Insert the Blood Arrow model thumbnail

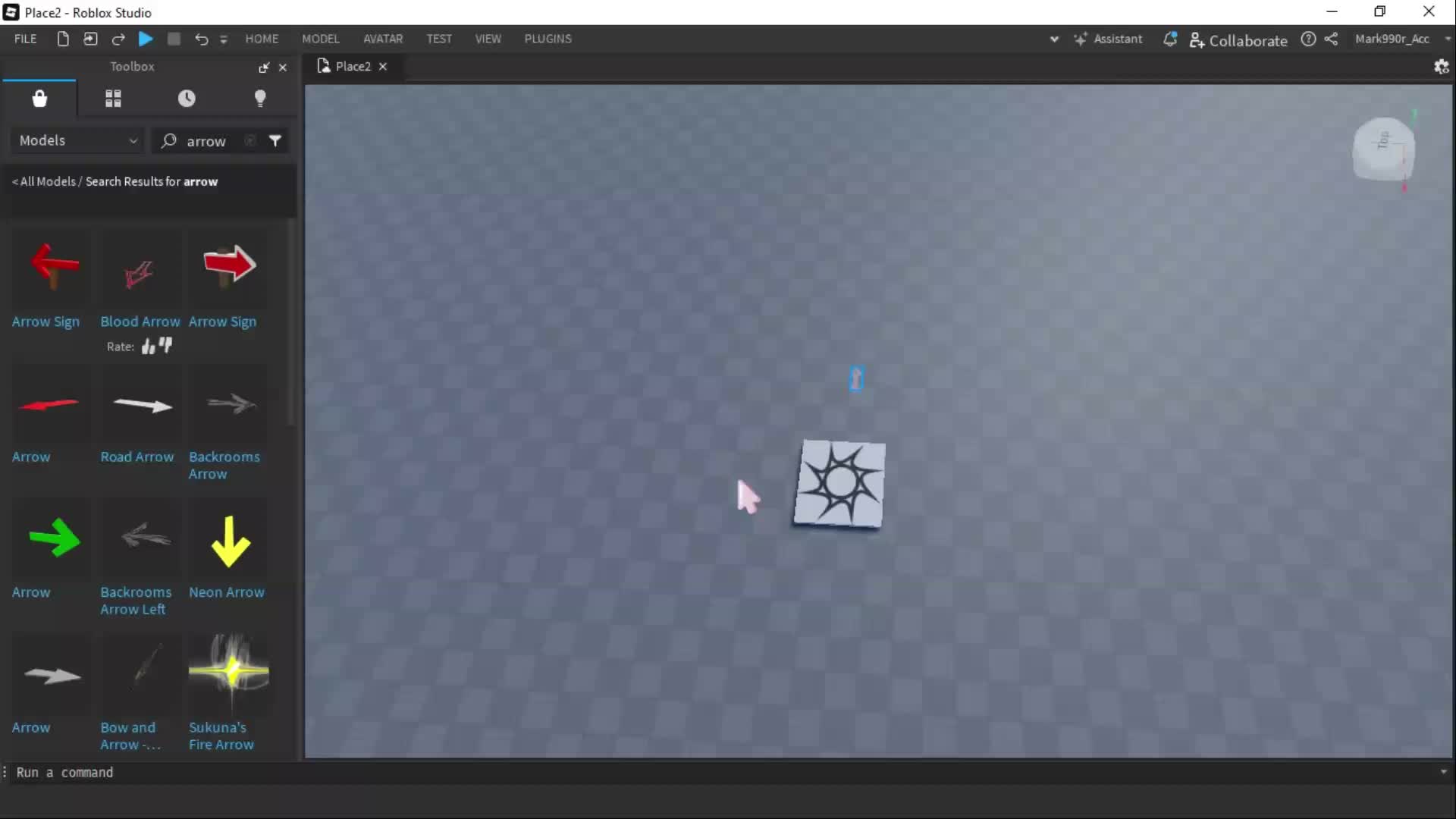coord(140,267)
